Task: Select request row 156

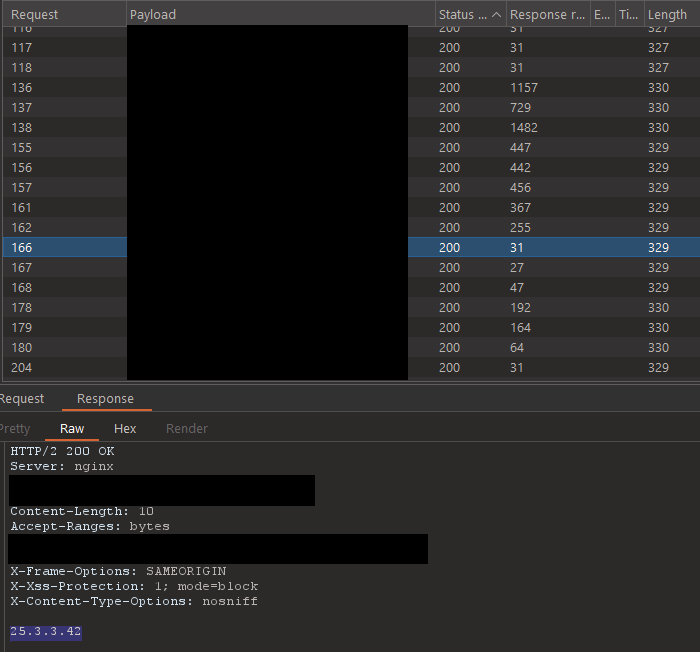Action: coord(351,167)
